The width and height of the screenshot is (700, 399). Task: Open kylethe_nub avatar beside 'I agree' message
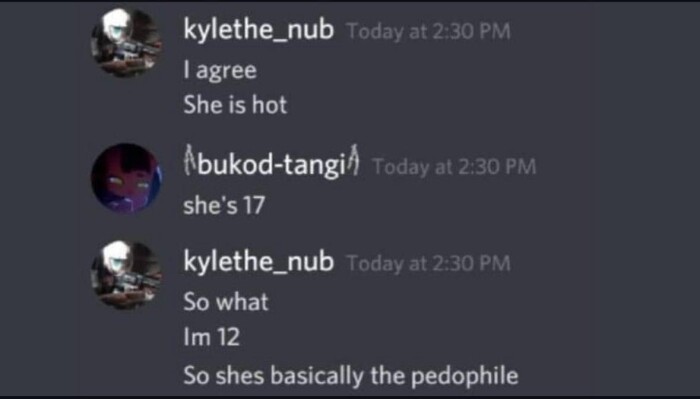pos(126,43)
